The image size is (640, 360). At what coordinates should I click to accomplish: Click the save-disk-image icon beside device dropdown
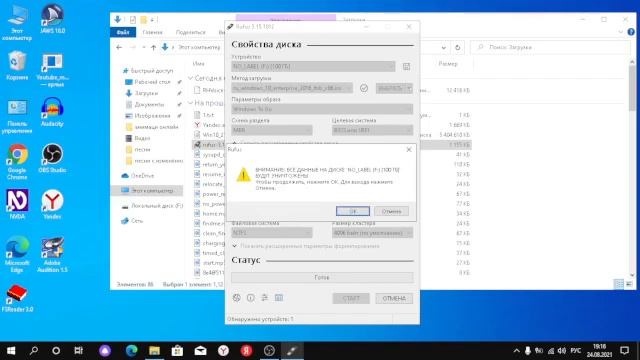406,67
